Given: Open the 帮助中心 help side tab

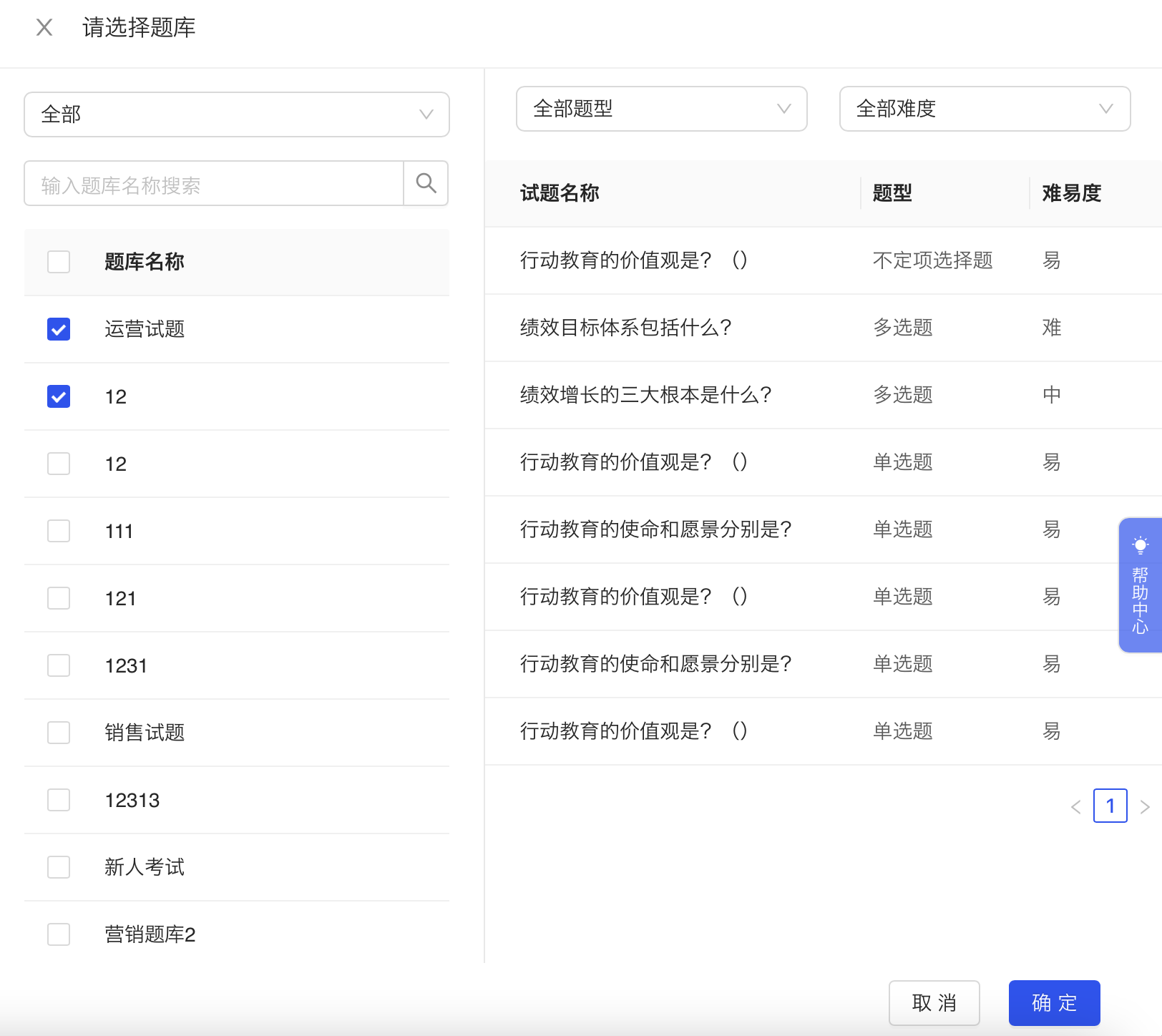Looking at the screenshot, I should (1140, 585).
